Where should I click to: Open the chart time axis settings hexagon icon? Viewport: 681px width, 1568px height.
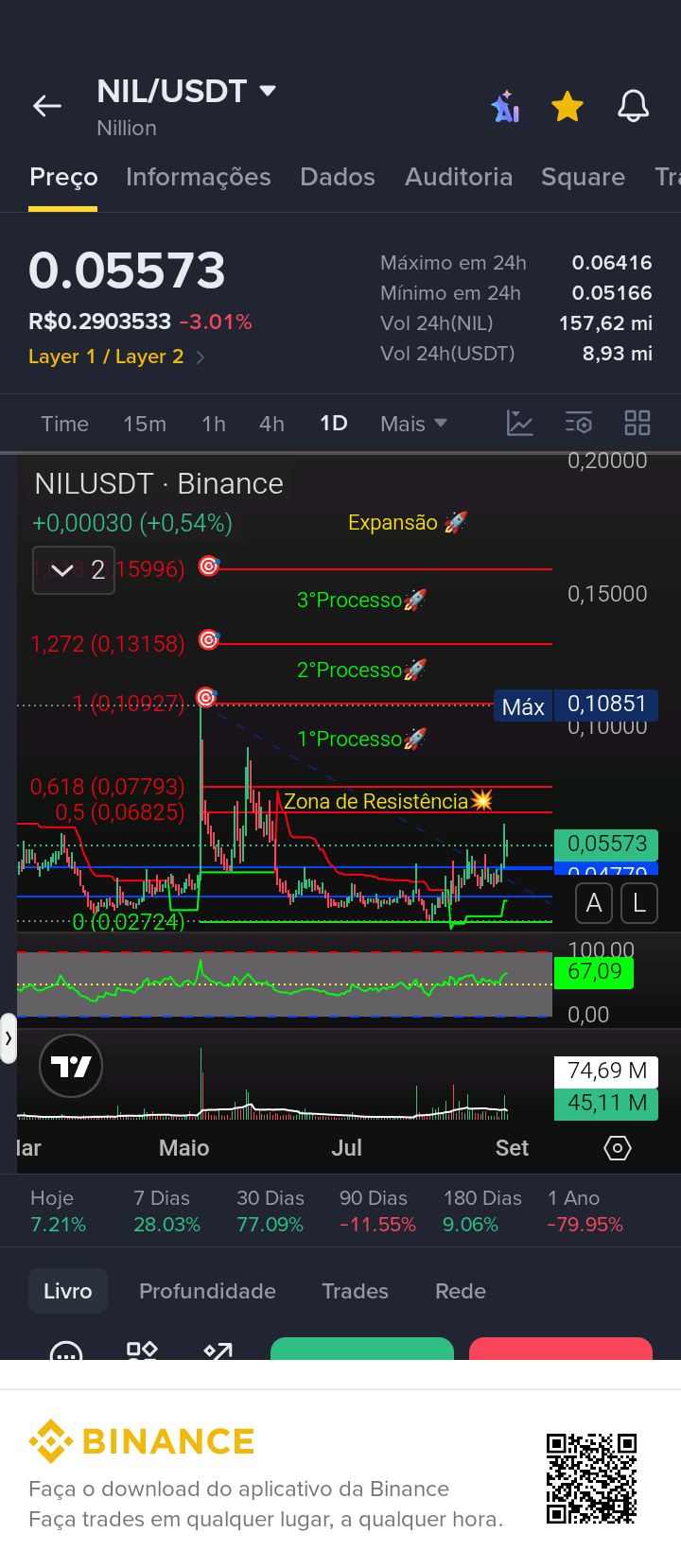[x=617, y=1148]
